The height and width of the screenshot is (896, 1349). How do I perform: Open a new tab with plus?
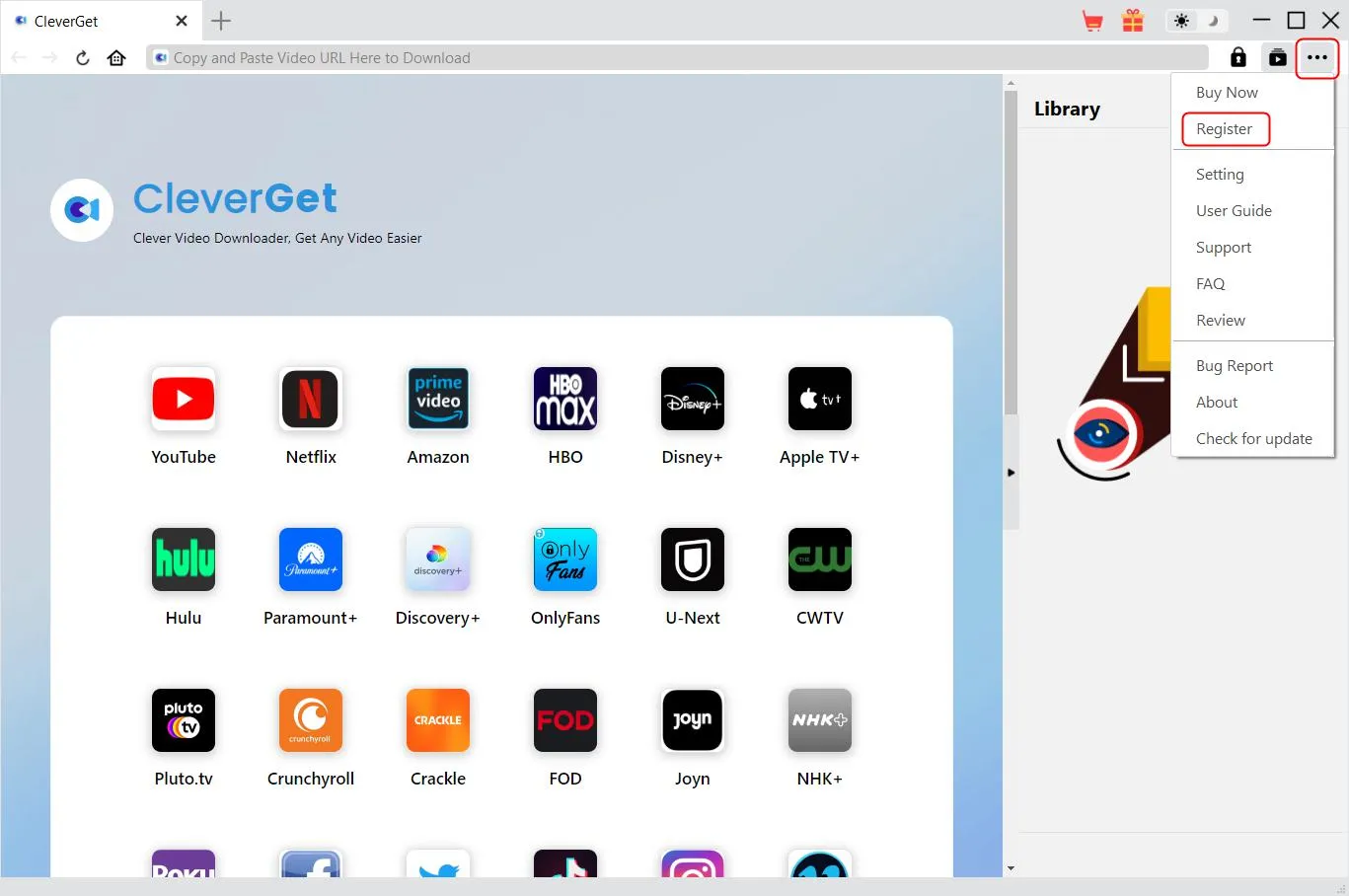pyautogui.click(x=221, y=21)
